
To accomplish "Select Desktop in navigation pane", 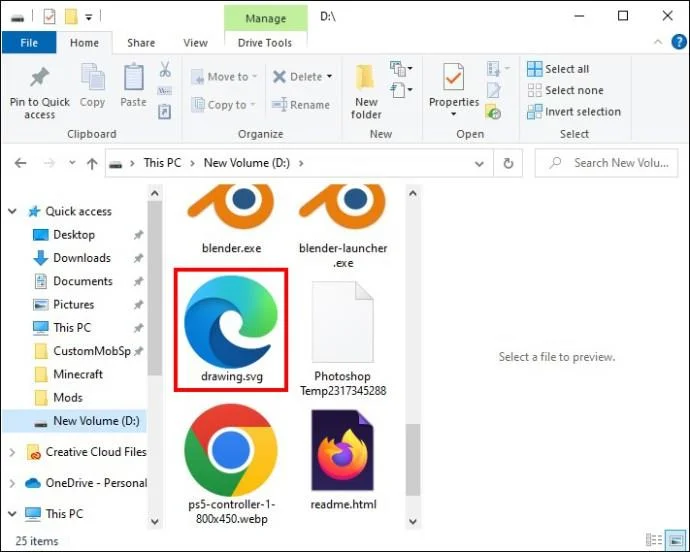I will point(73,235).
